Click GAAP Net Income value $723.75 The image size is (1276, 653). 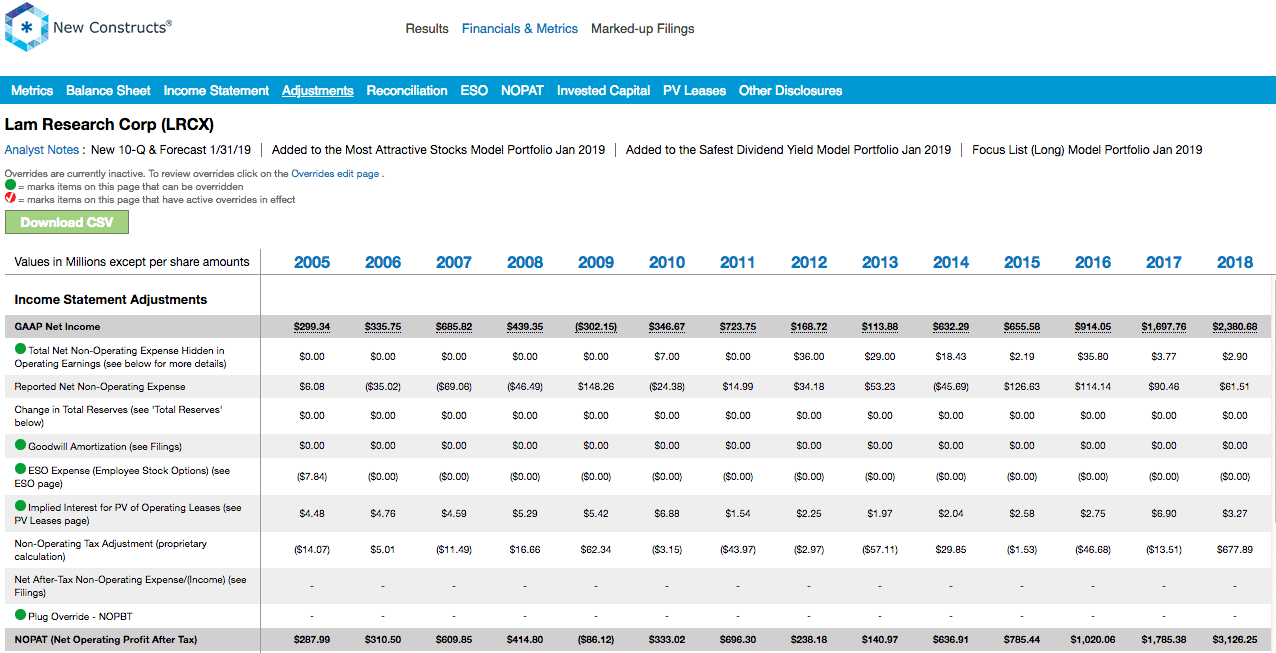pos(738,327)
